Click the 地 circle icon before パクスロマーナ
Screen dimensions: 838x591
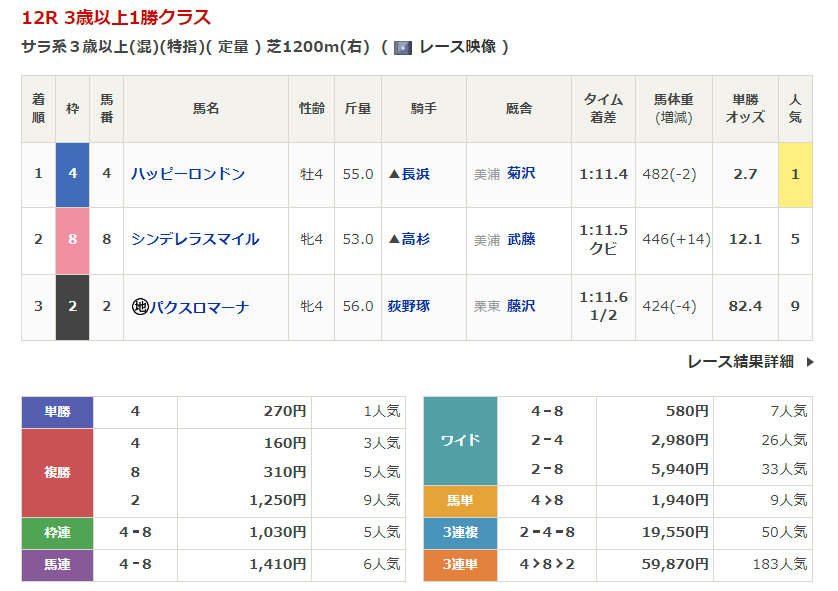point(140,307)
